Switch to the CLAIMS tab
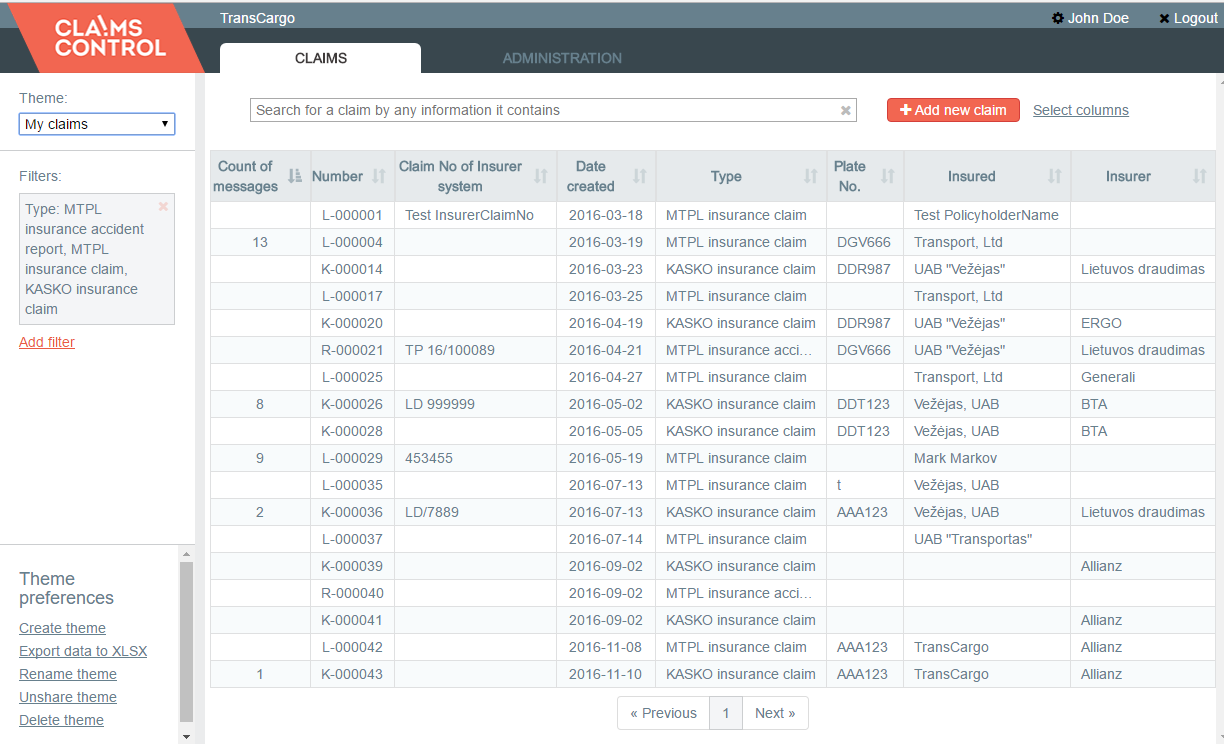The height and width of the screenshot is (744, 1224). pos(321,58)
